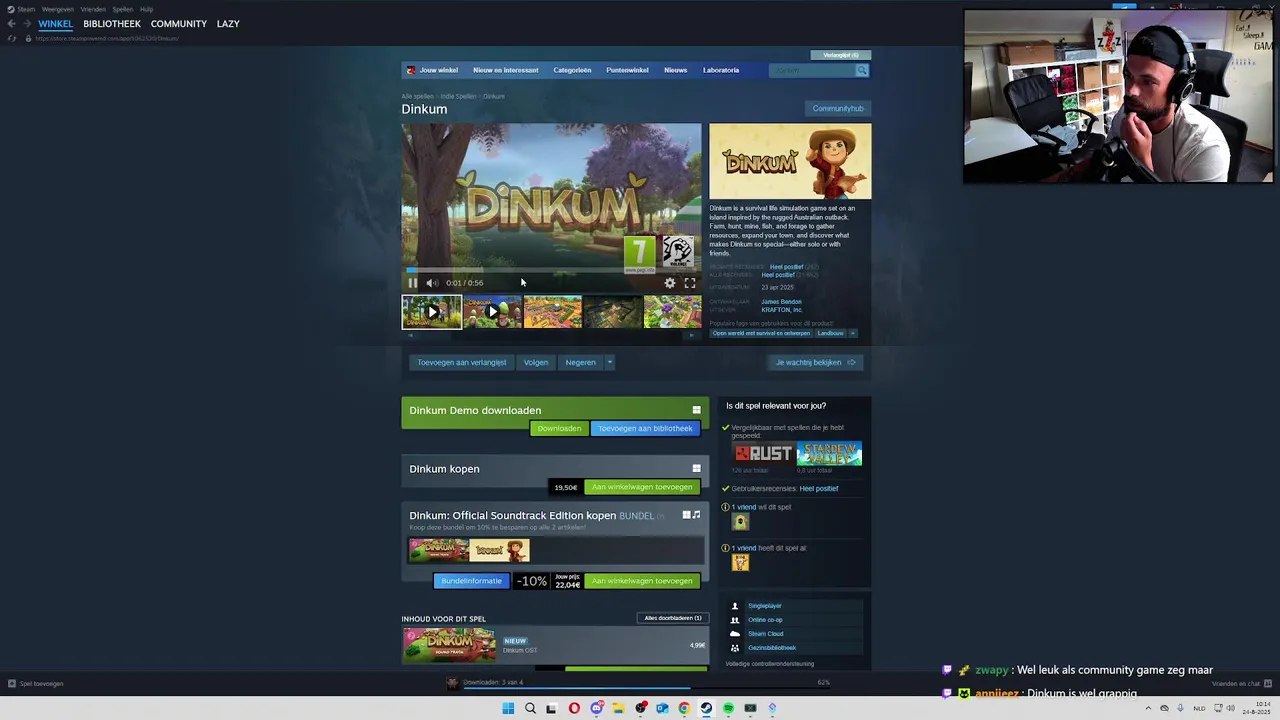Click the Rust game banner
This screenshot has height=720, width=1280.
coord(762,454)
